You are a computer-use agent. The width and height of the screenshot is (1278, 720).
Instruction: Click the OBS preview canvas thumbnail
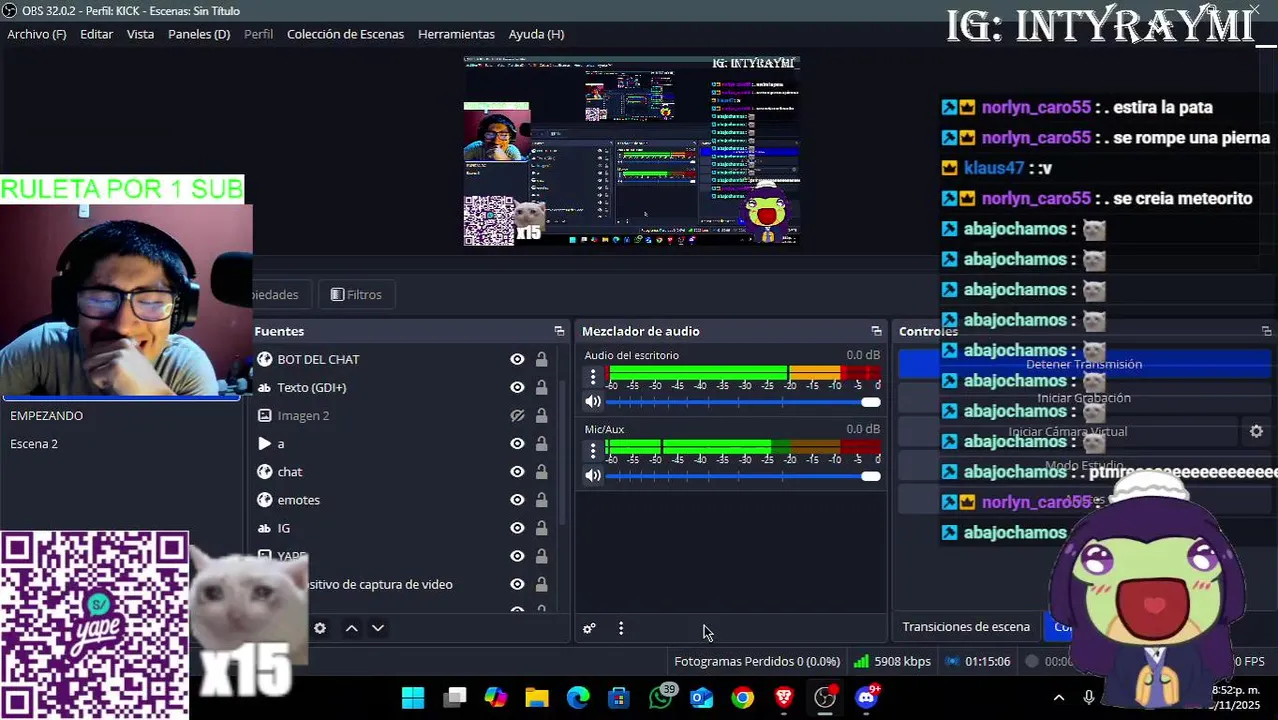[x=631, y=151]
